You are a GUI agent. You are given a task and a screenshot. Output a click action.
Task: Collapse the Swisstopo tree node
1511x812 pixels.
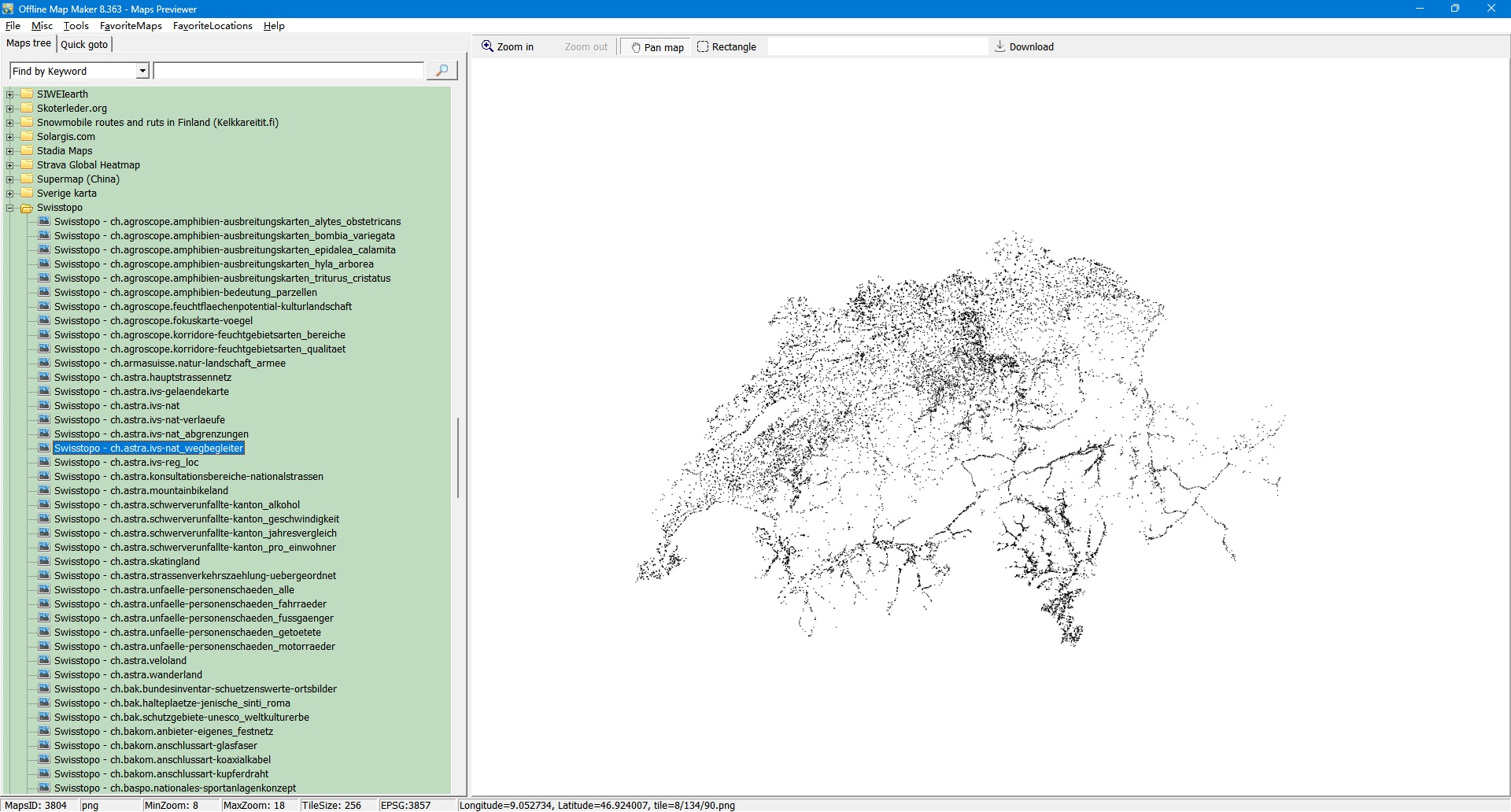point(10,208)
